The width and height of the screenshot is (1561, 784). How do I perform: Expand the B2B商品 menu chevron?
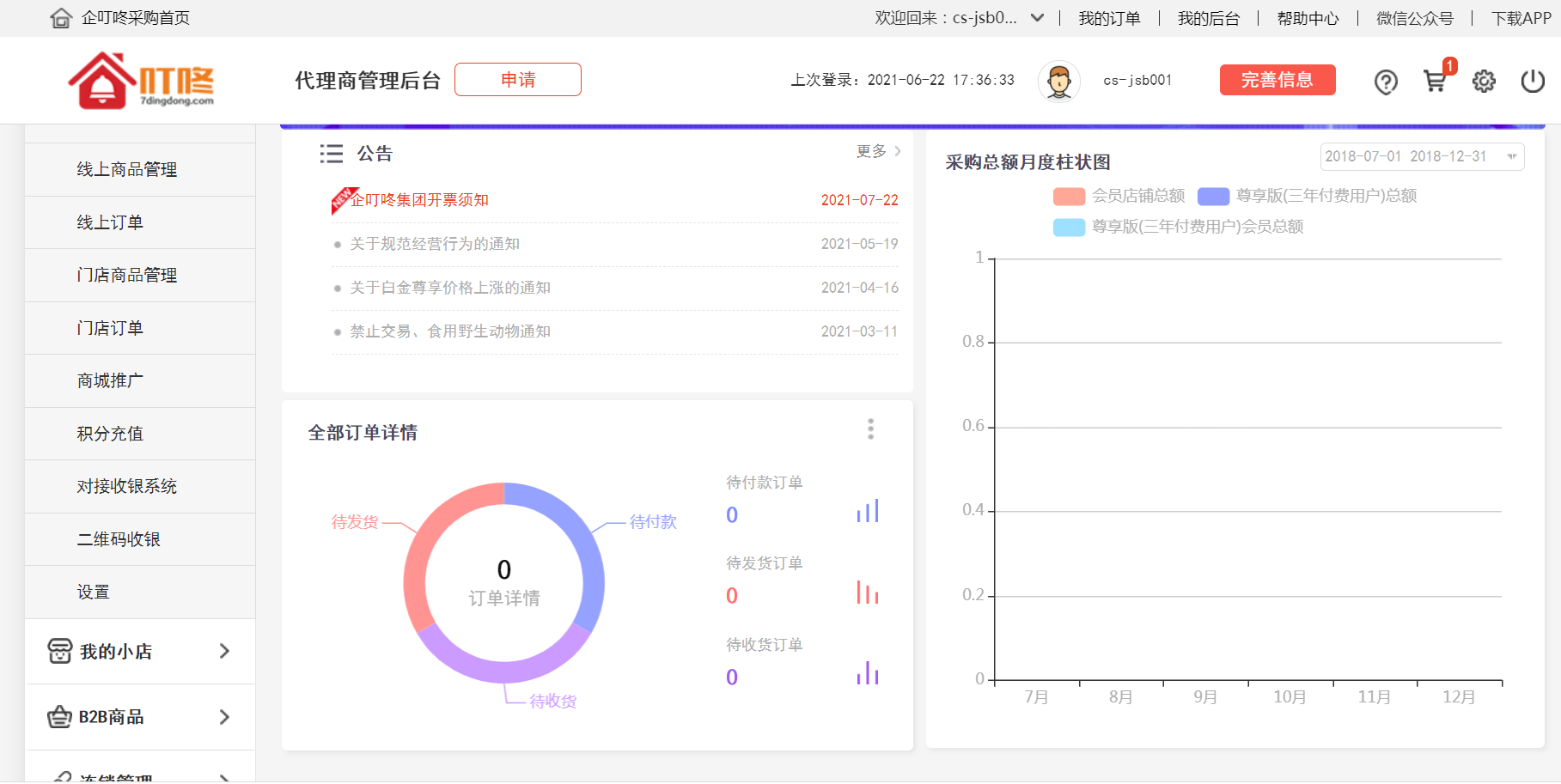[224, 716]
